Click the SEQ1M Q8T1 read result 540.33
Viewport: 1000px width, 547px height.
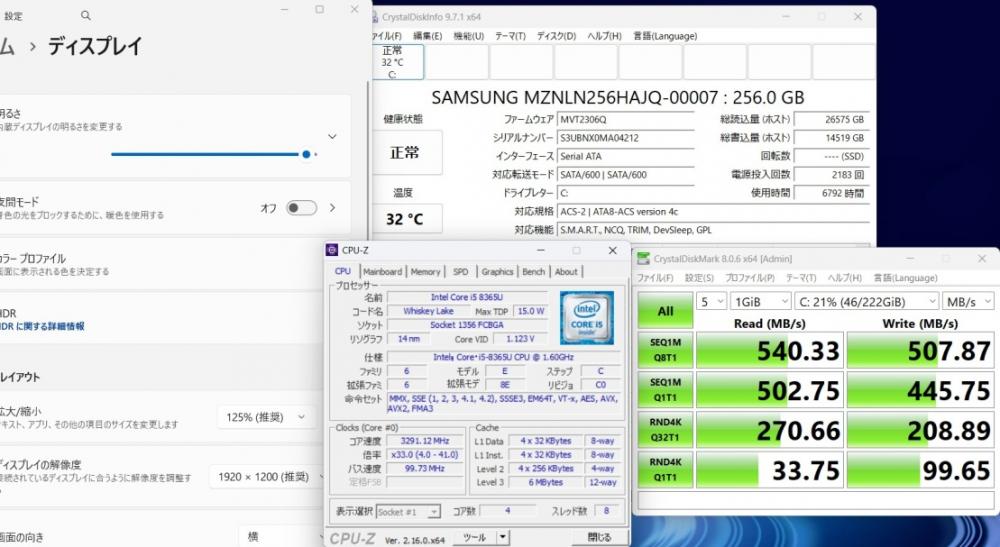(x=770, y=351)
